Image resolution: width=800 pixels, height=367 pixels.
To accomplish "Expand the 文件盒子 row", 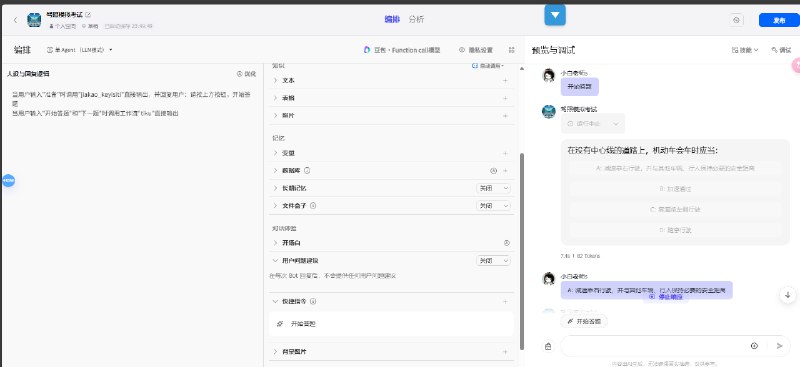I will tap(276, 205).
